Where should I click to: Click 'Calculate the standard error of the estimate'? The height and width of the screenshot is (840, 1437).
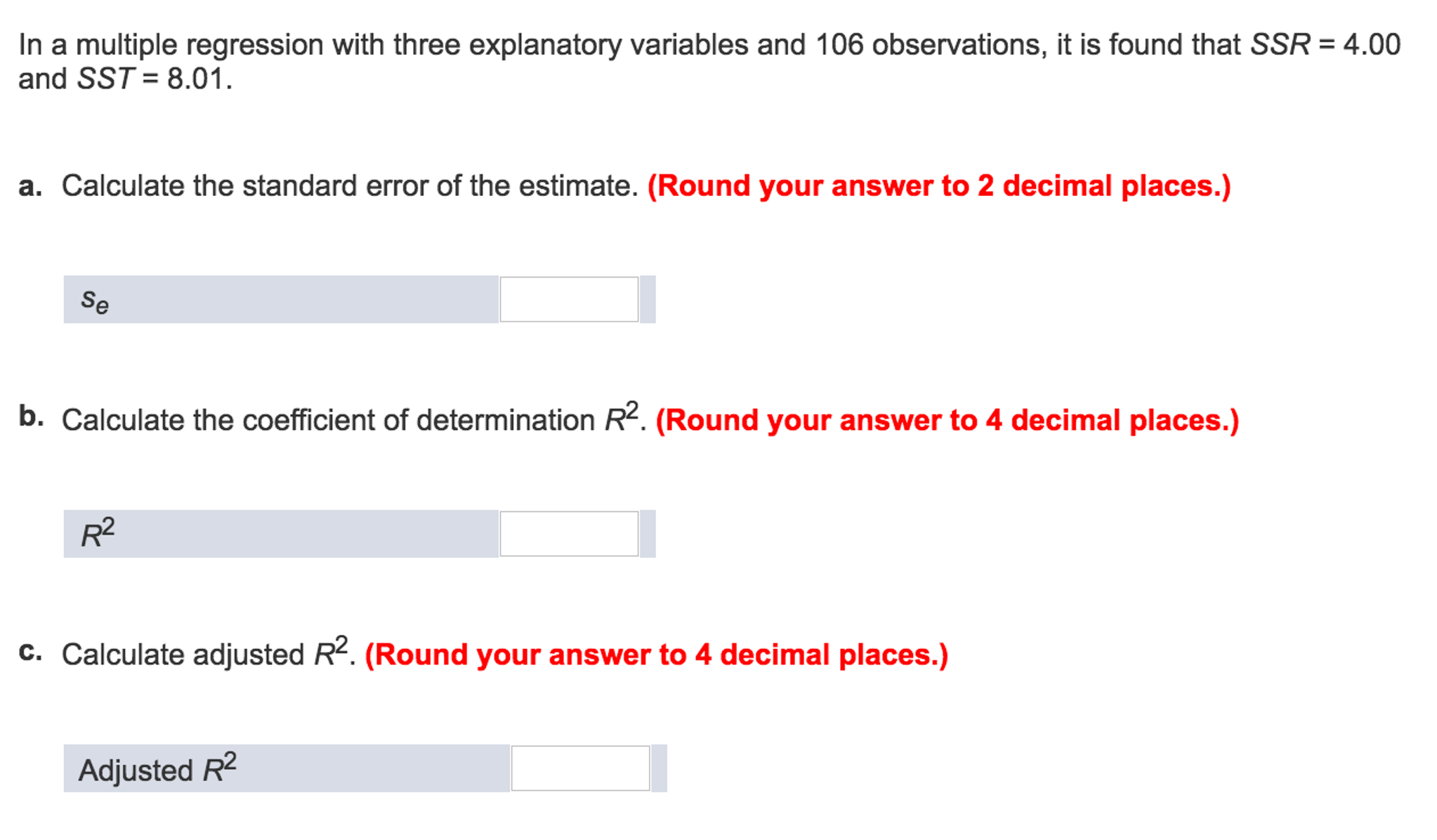coord(350,186)
